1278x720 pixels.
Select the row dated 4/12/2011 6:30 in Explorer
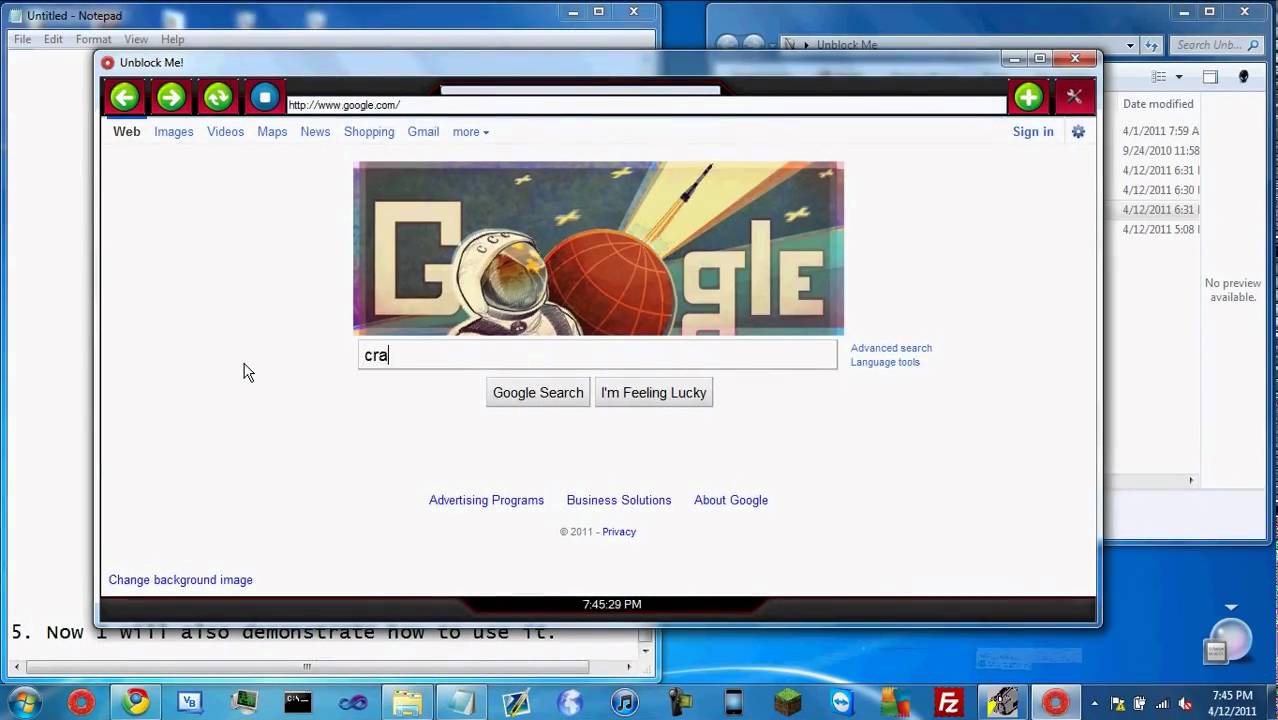point(1160,190)
